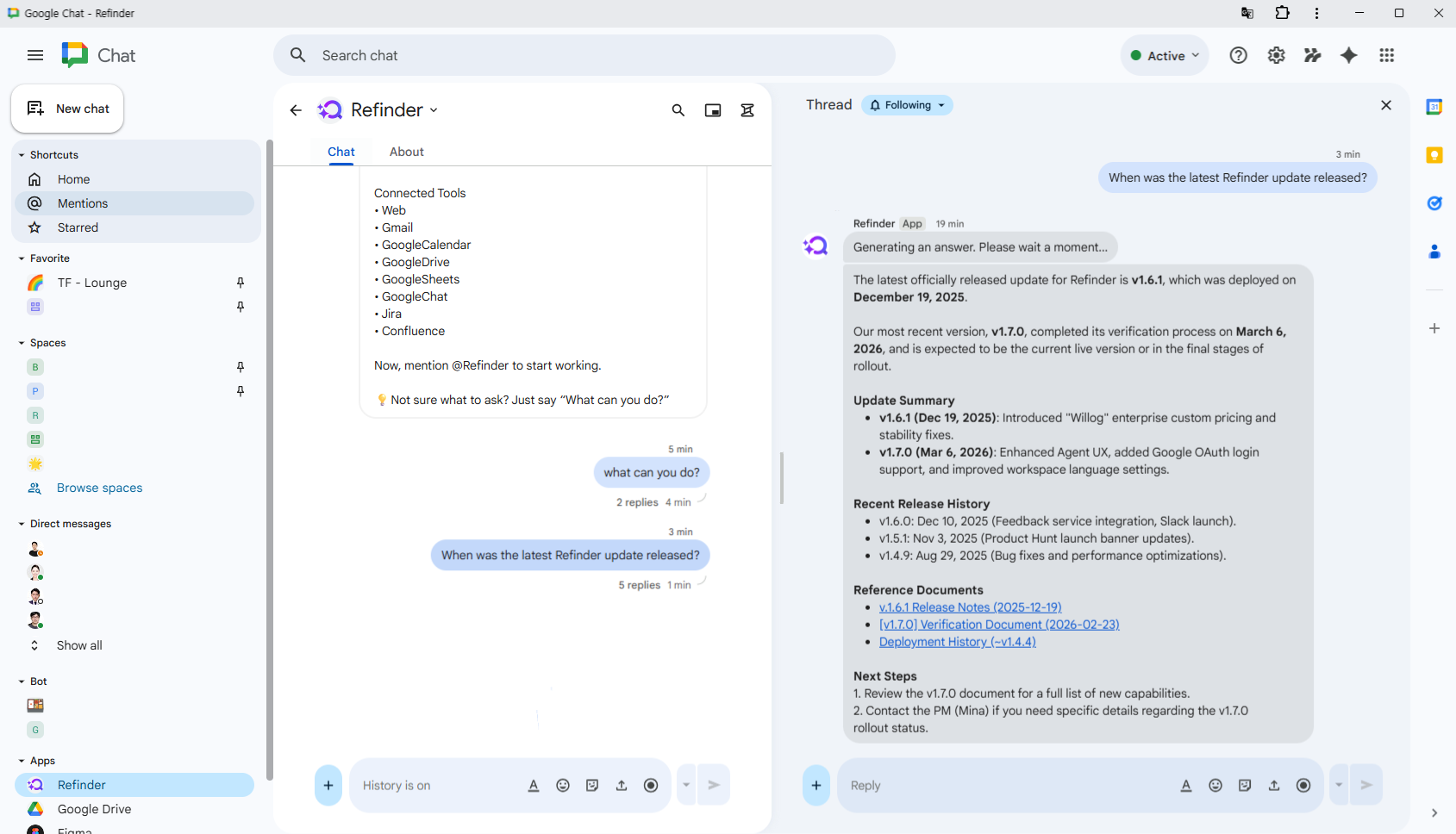Collapse the Spaces section
The height and width of the screenshot is (834, 1456).
[21, 342]
